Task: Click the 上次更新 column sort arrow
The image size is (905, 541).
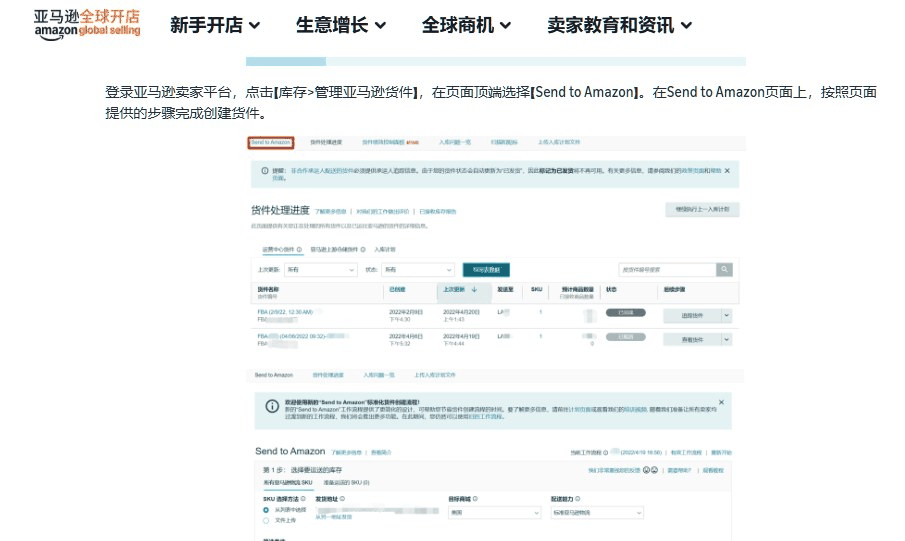Action: coord(474,289)
